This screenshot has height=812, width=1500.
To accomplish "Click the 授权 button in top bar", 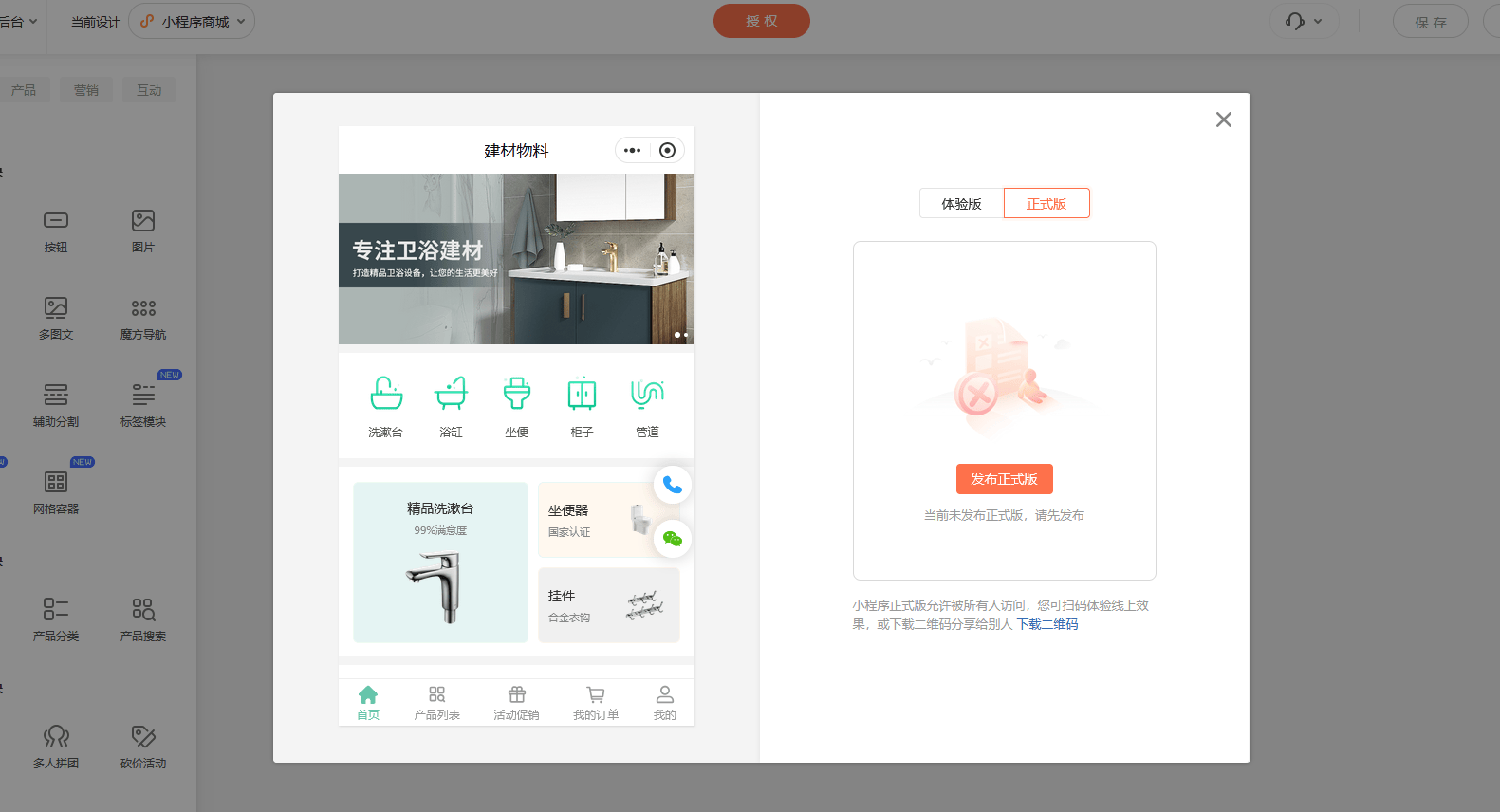I will 761,21.
